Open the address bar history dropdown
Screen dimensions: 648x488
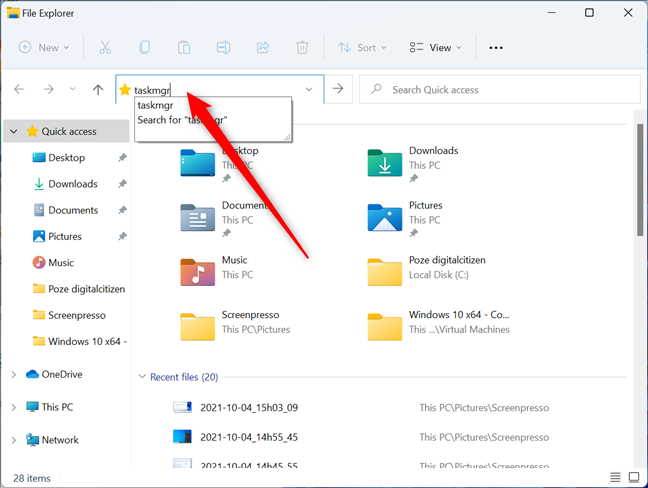pos(309,89)
